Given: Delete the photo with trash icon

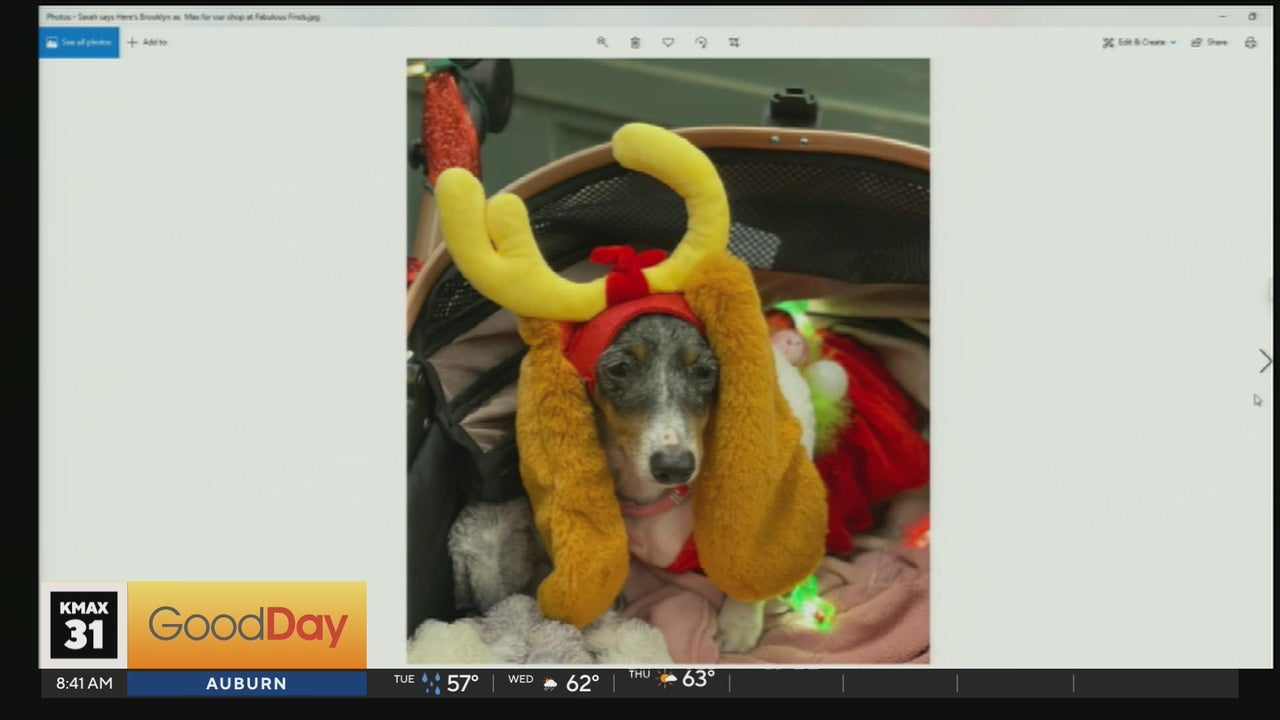Looking at the screenshot, I should 635,42.
